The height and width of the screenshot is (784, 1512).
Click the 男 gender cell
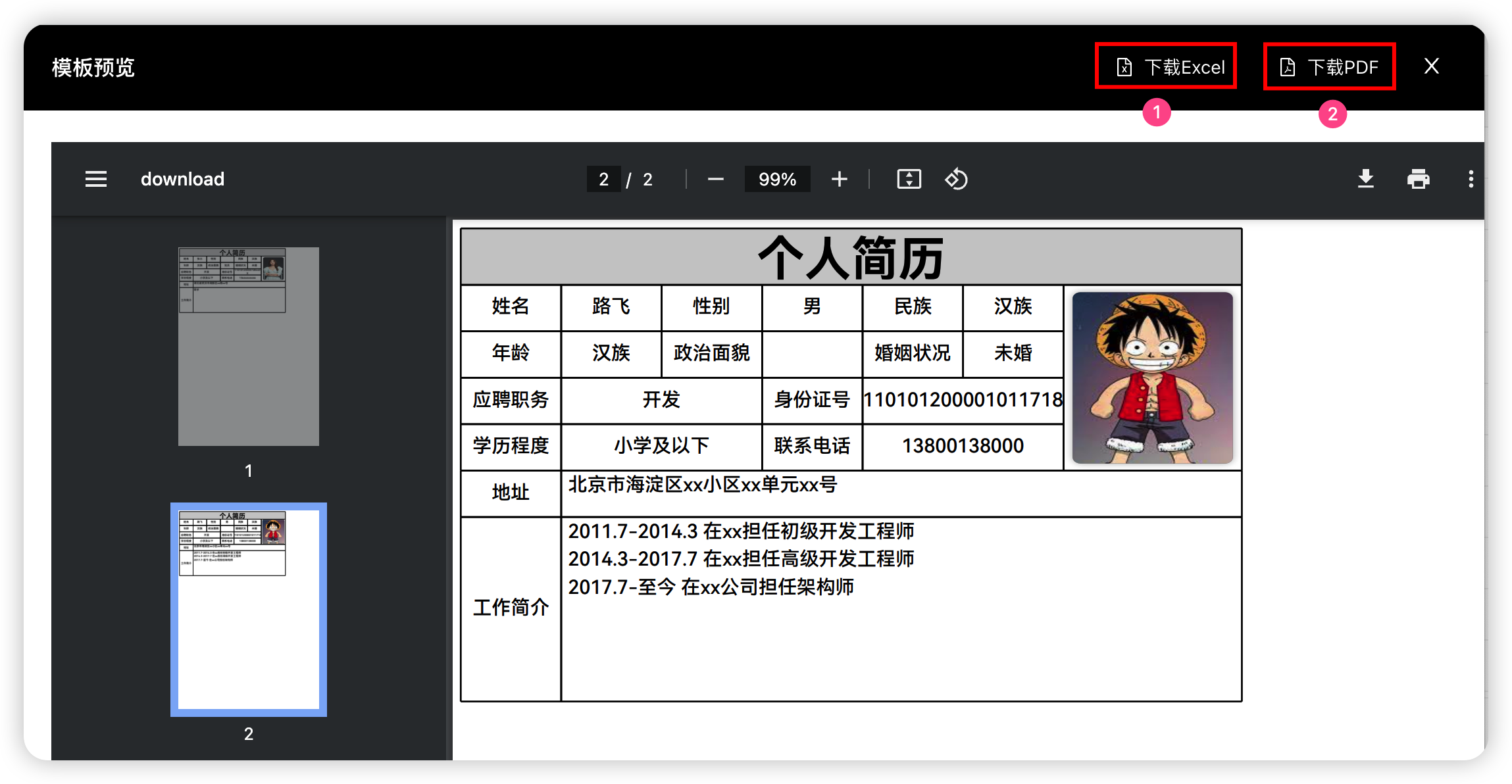(x=812, y=306)
